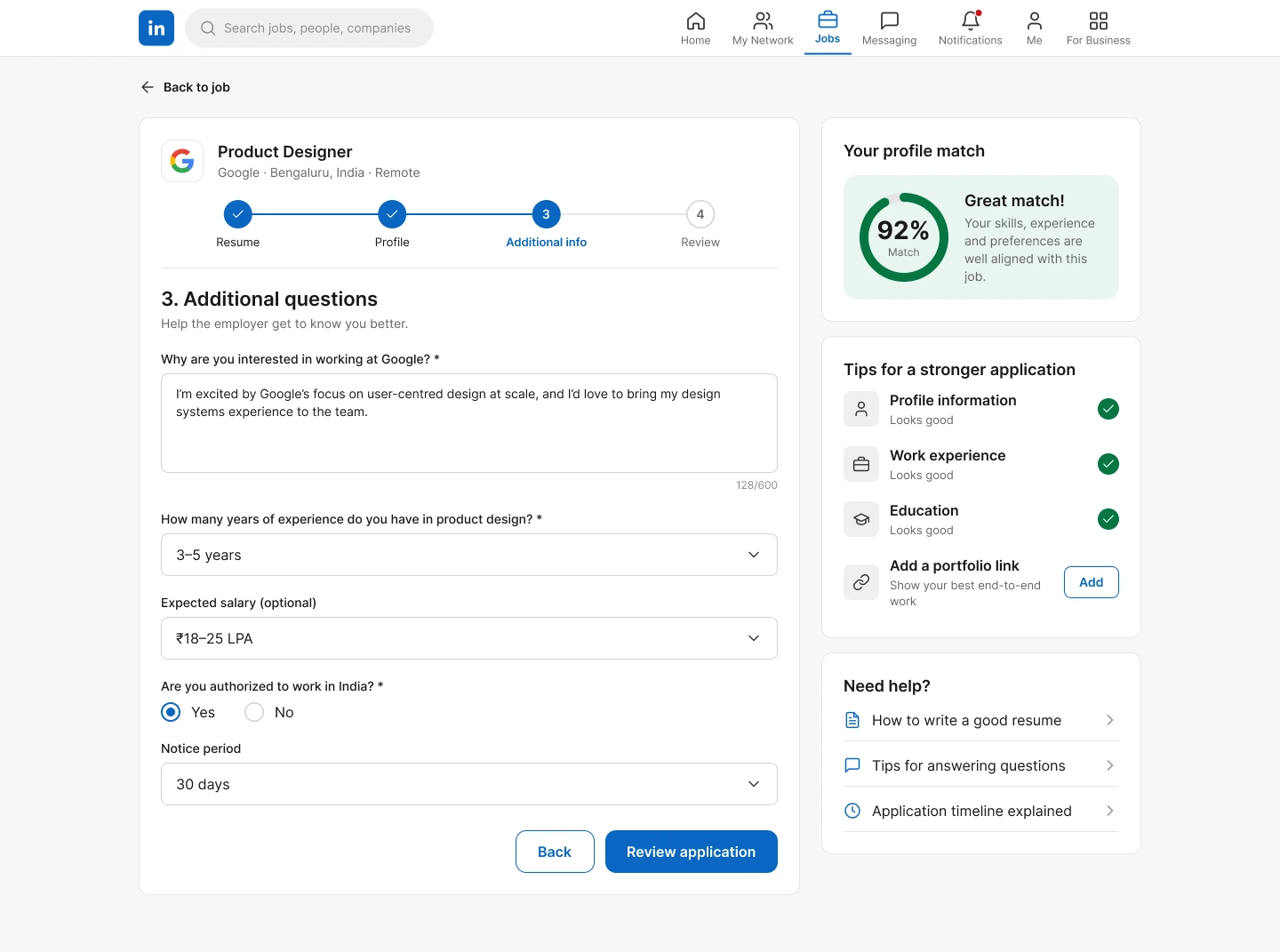Click the Education graduation cap icon
Image resolution: width=1280 pixels, height=952 pixels.
[x=861, y=519]
